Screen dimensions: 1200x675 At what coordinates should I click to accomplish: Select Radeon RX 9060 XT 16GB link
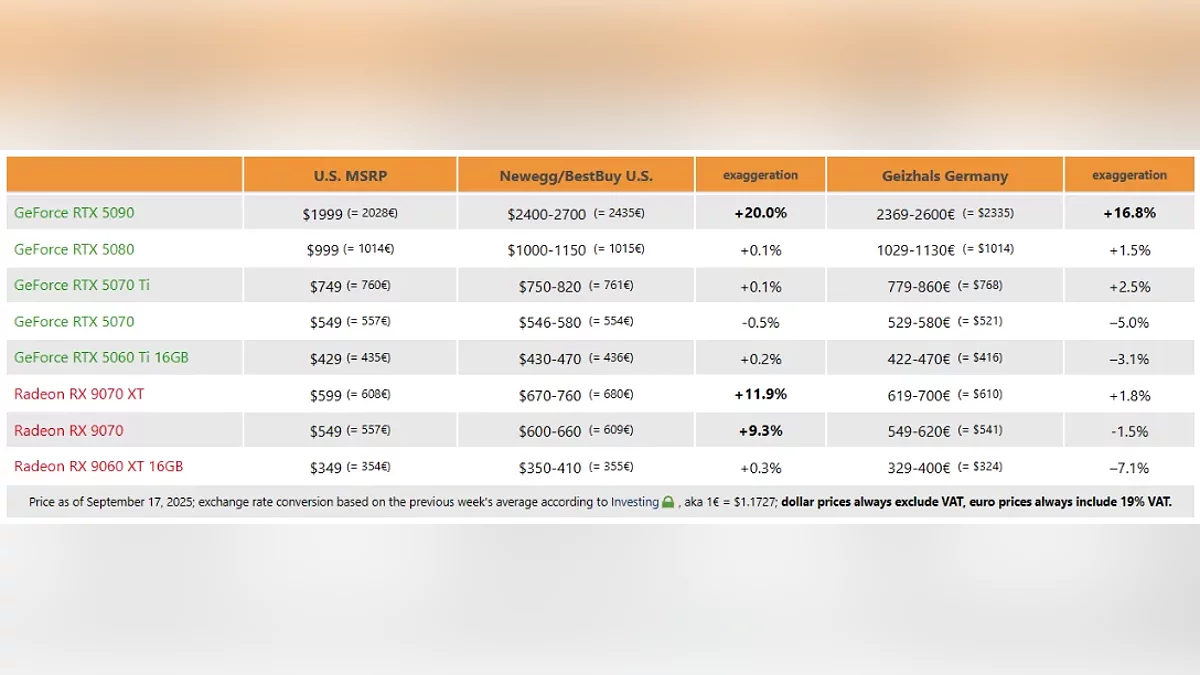click(98, 466)
